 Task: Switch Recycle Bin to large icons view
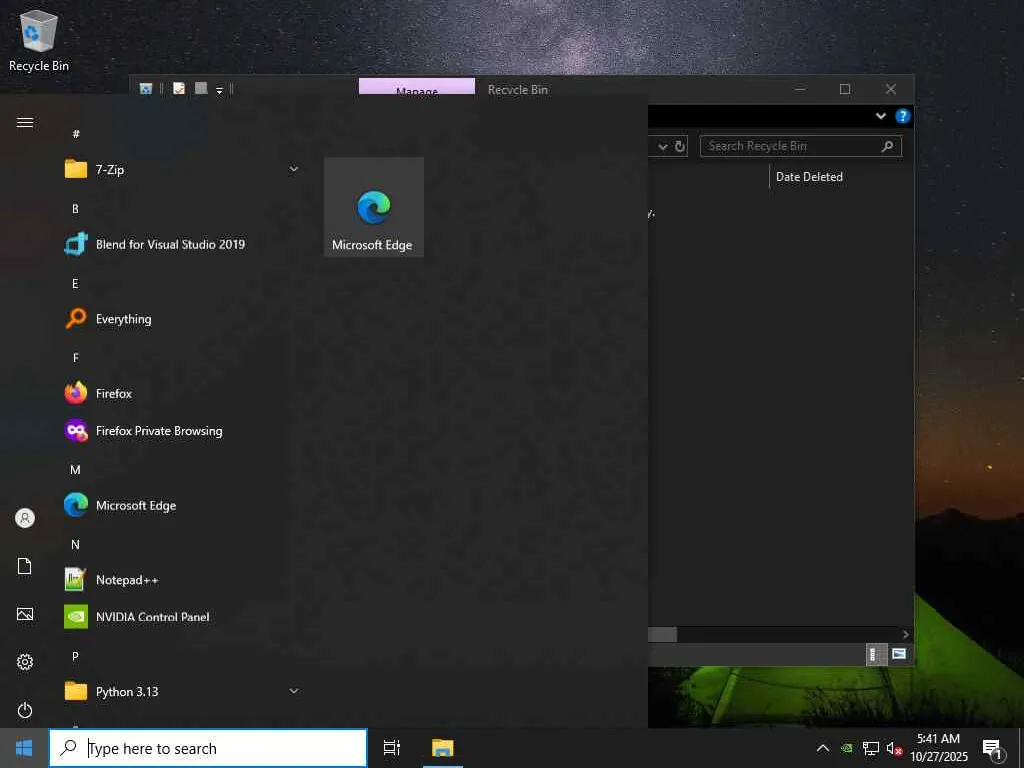899,654
